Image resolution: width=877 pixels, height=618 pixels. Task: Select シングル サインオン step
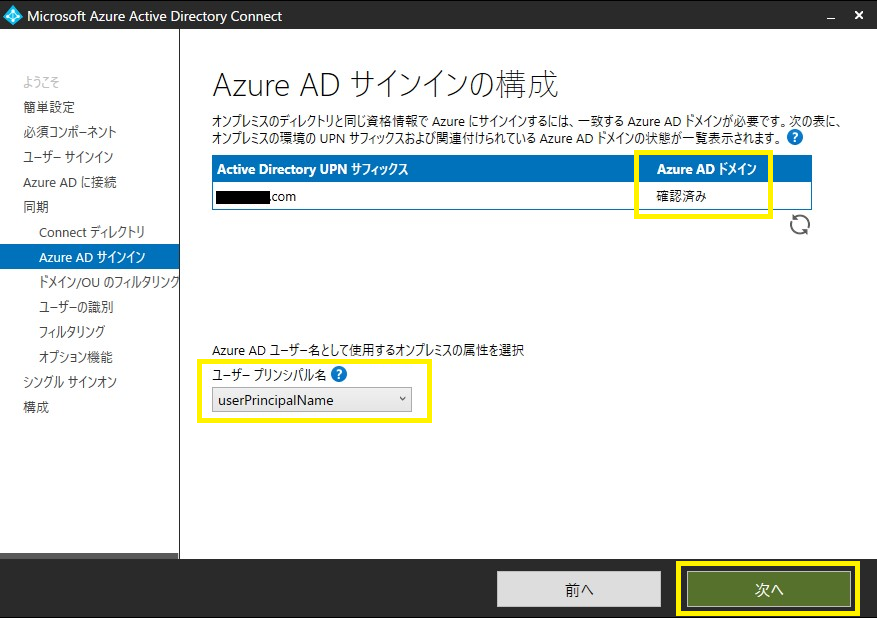coord(70,382)
